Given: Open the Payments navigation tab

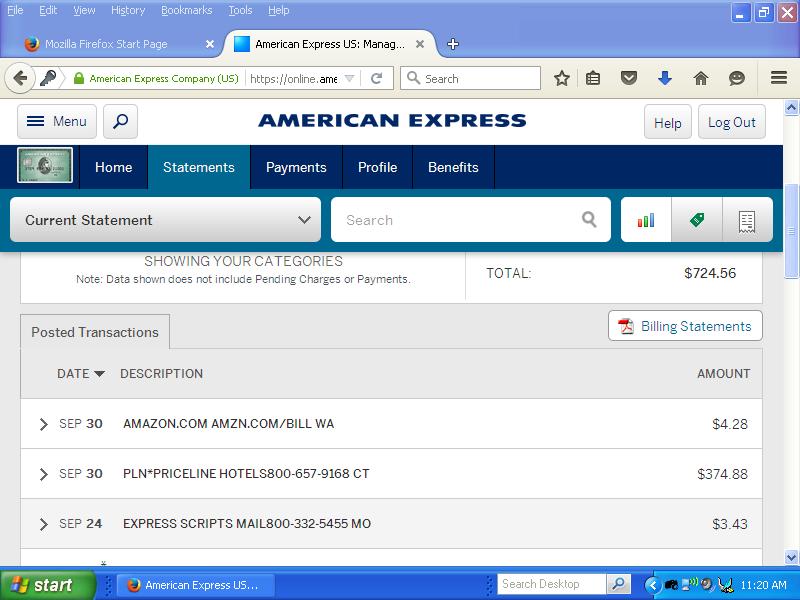Looking at the screenshot, I should click(x=296, y=167).
